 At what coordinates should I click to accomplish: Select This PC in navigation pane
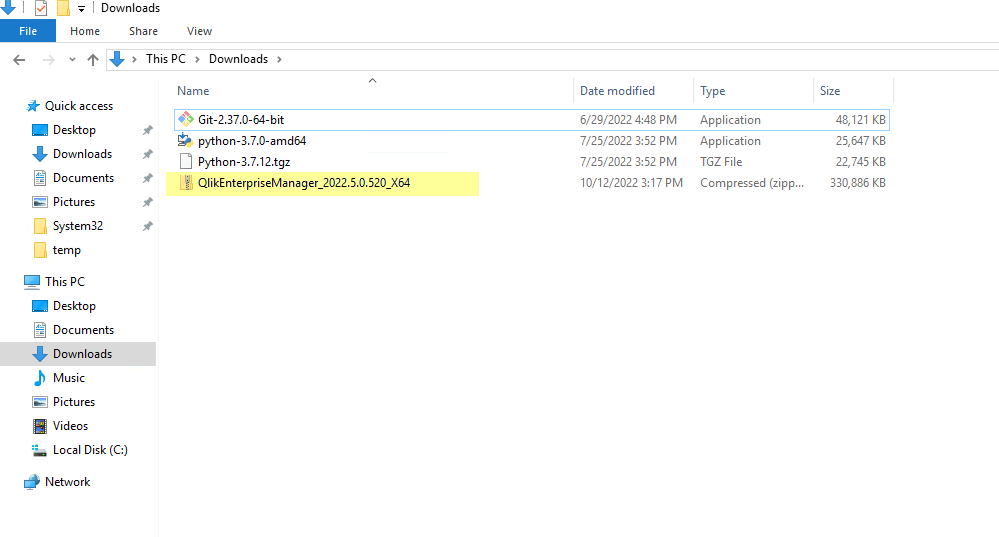(64, 282)
